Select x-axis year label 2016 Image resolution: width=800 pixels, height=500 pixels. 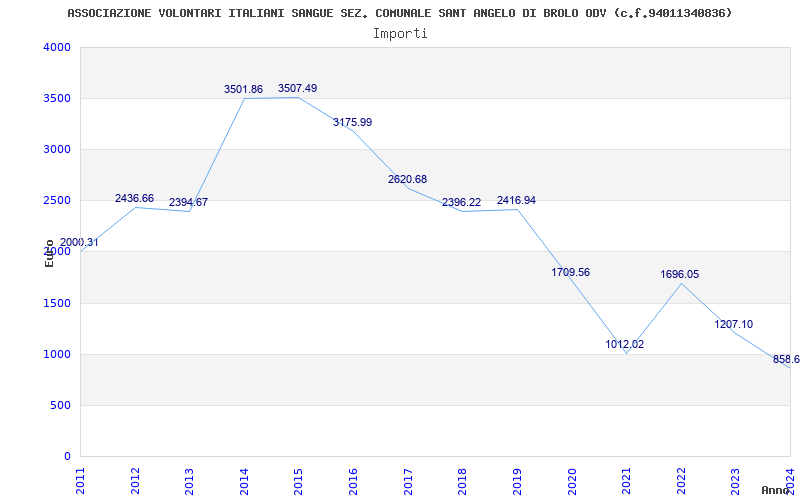353,481
